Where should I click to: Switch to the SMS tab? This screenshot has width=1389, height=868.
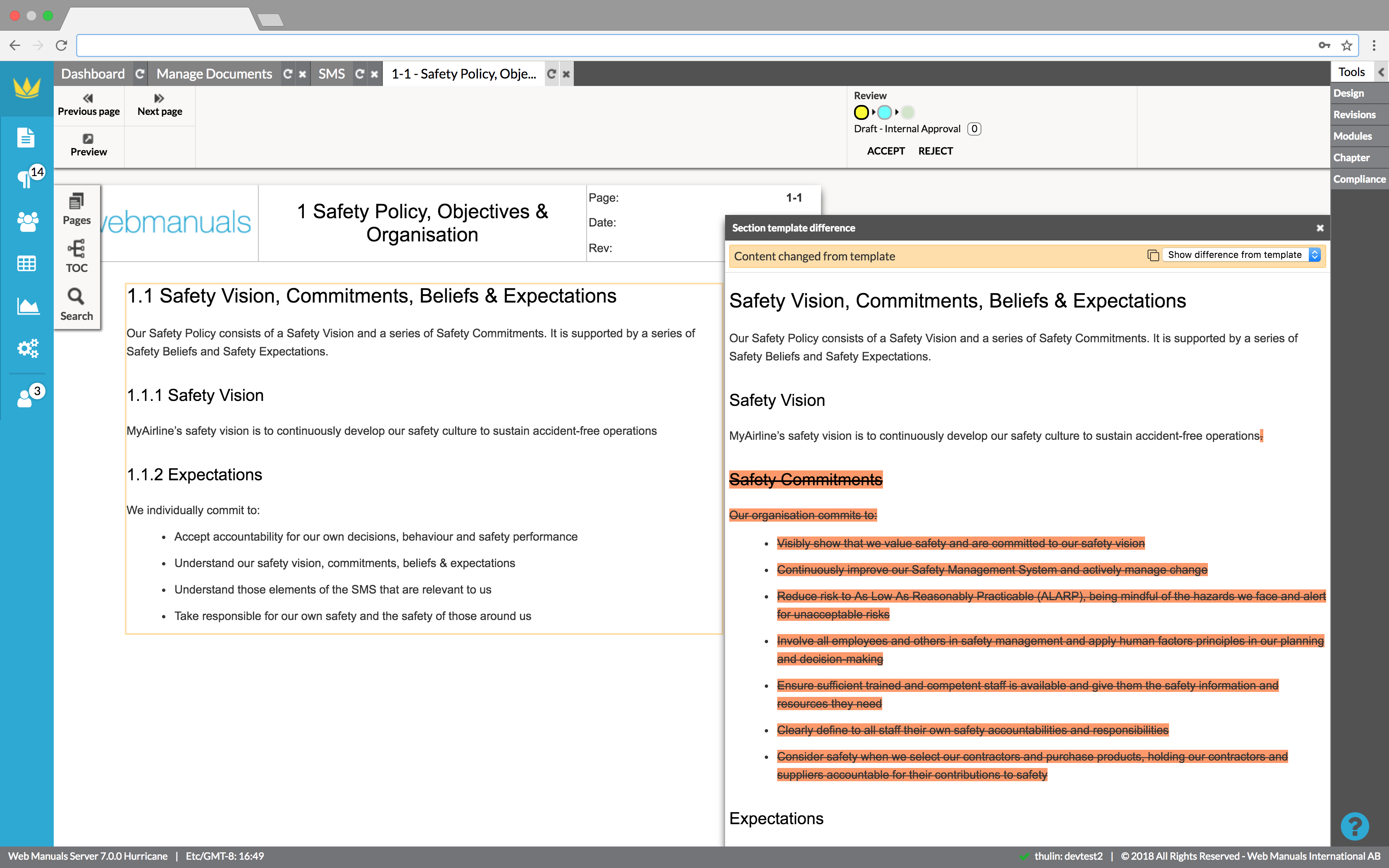331,74
